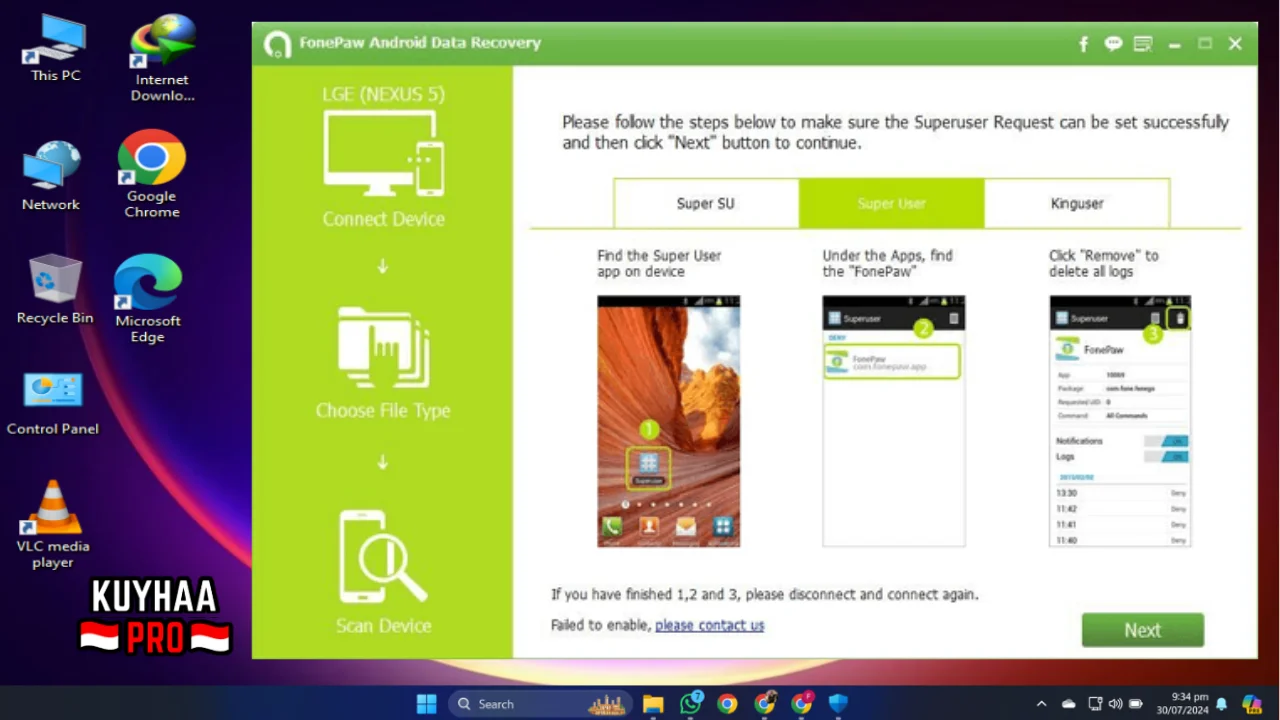Switch to the Kinguser tab
Viewport: 1280px width, 720px height.
coord(1077,203)
